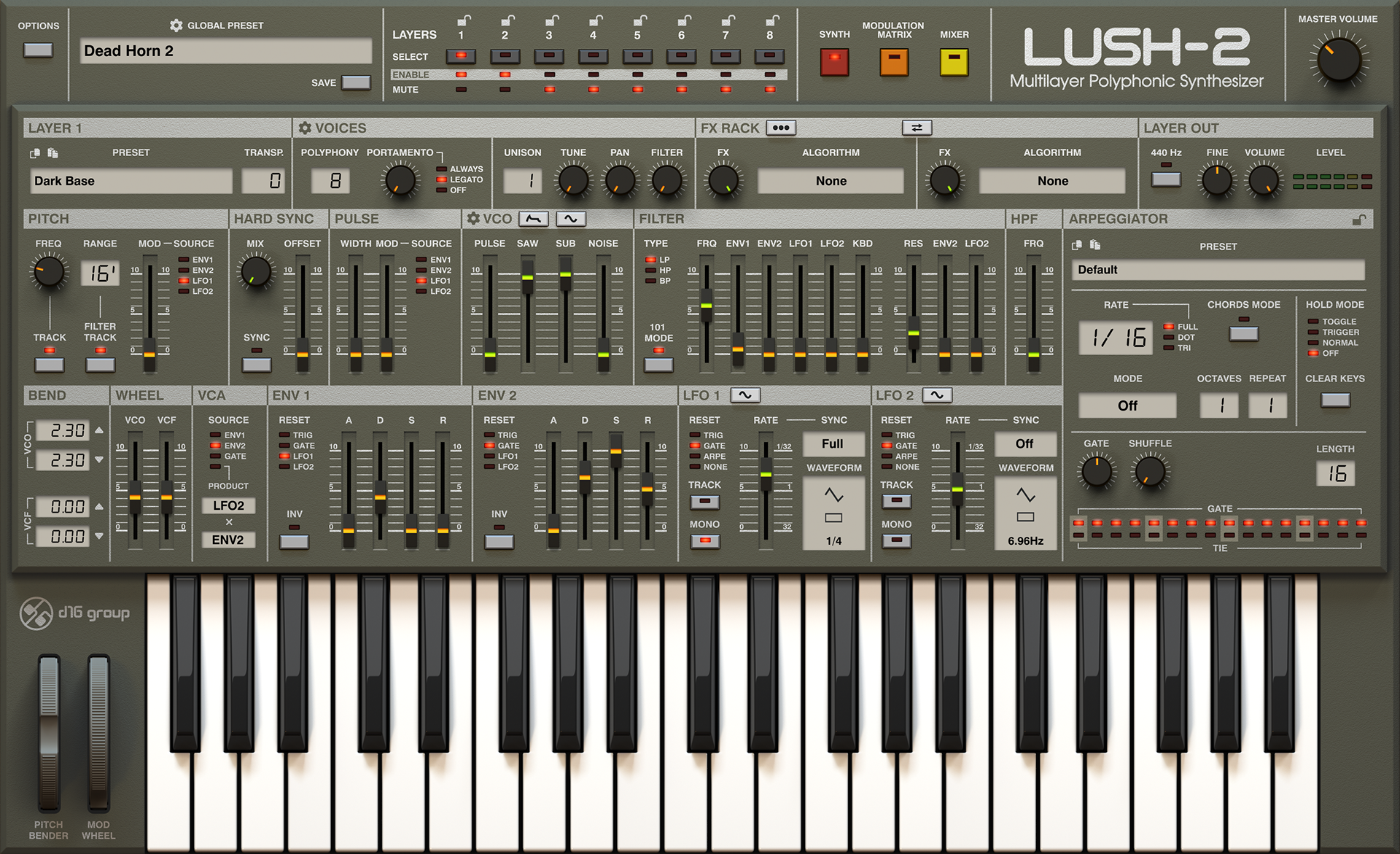Click the LFO 1 header waveform icon
The height and width of the screenshot is (854, 1400).
tap(745, 395)
